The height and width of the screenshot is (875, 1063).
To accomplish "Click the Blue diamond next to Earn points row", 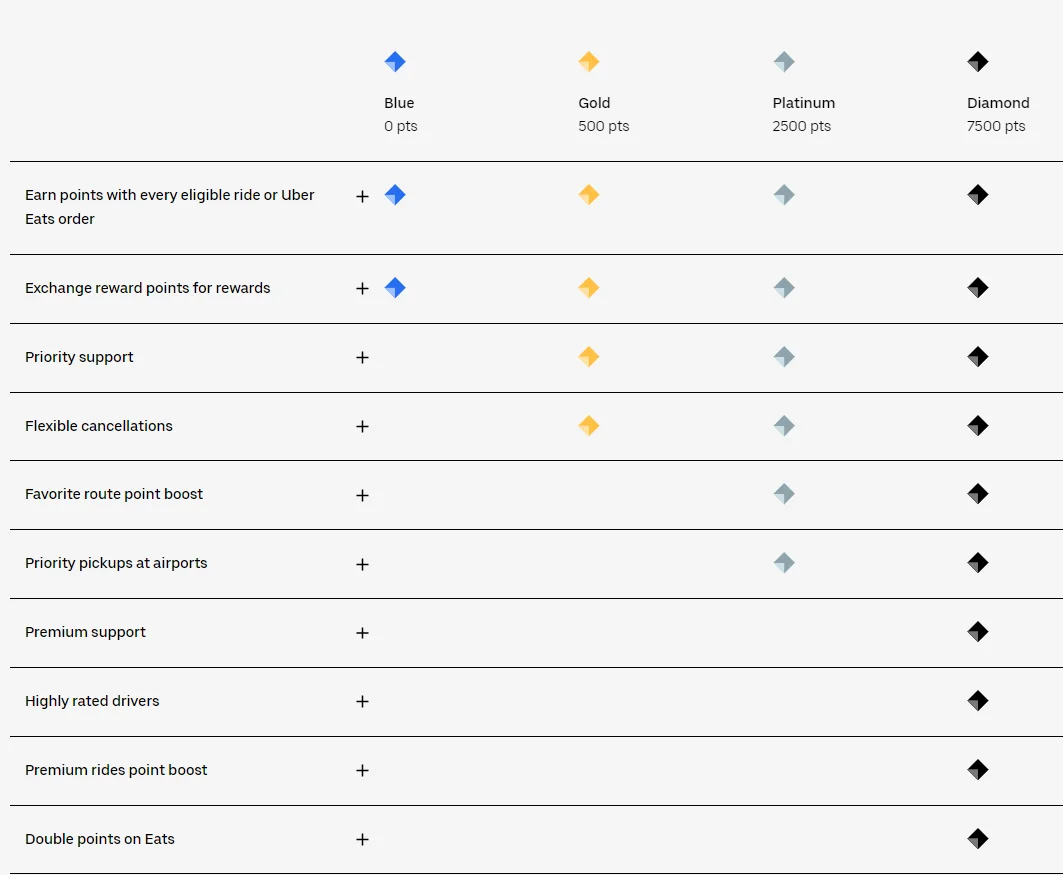I will coord(395,195).
